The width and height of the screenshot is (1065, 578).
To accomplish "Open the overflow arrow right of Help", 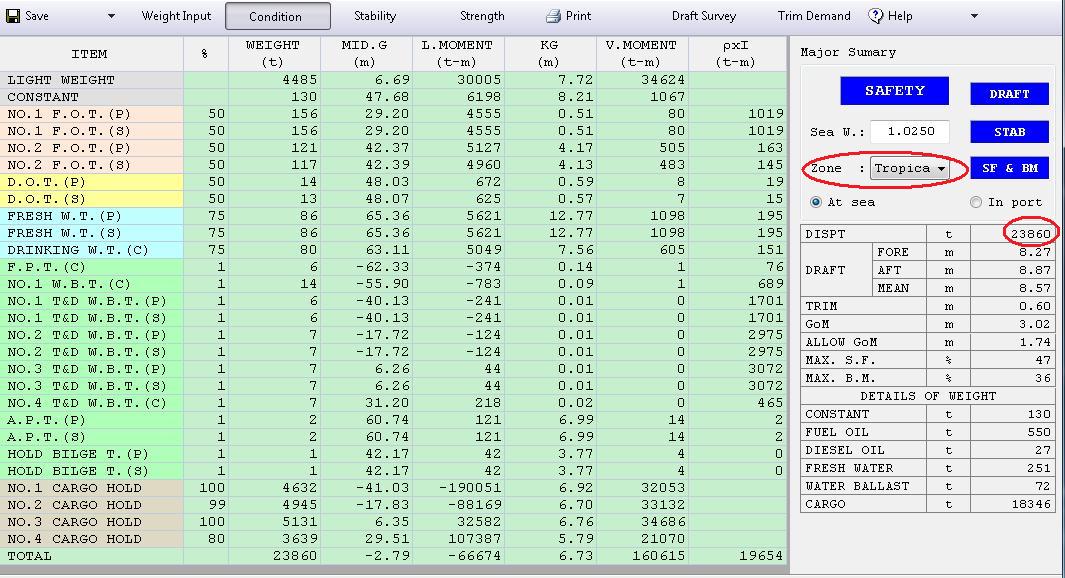I will click(x=974, y=16).
